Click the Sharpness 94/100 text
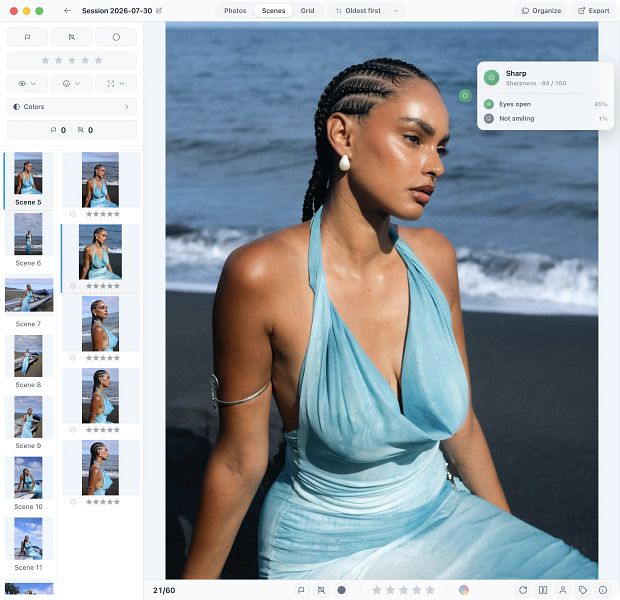The width and height of the screenshot is (620, 600). pos(536,83)
